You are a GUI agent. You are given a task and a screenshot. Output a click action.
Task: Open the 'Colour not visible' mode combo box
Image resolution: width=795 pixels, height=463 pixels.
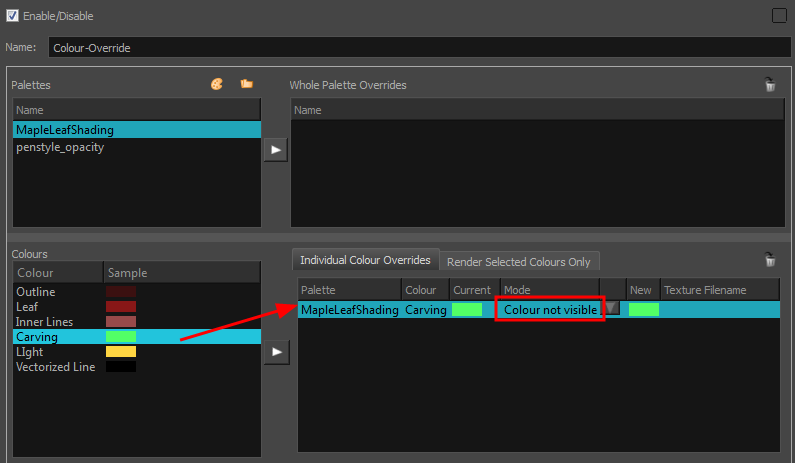pyautogui.click(x=550, y=310)
